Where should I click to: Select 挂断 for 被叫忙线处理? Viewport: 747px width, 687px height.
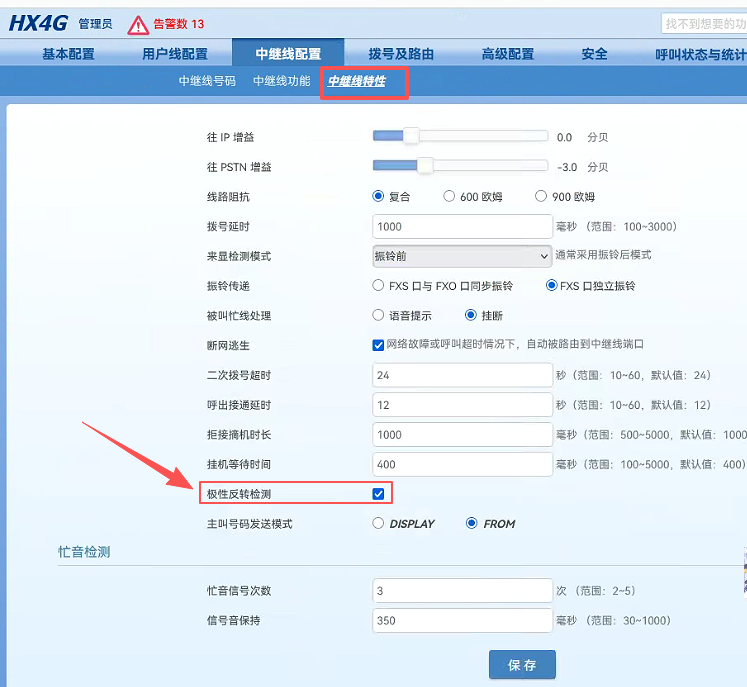tap(471, 315)
